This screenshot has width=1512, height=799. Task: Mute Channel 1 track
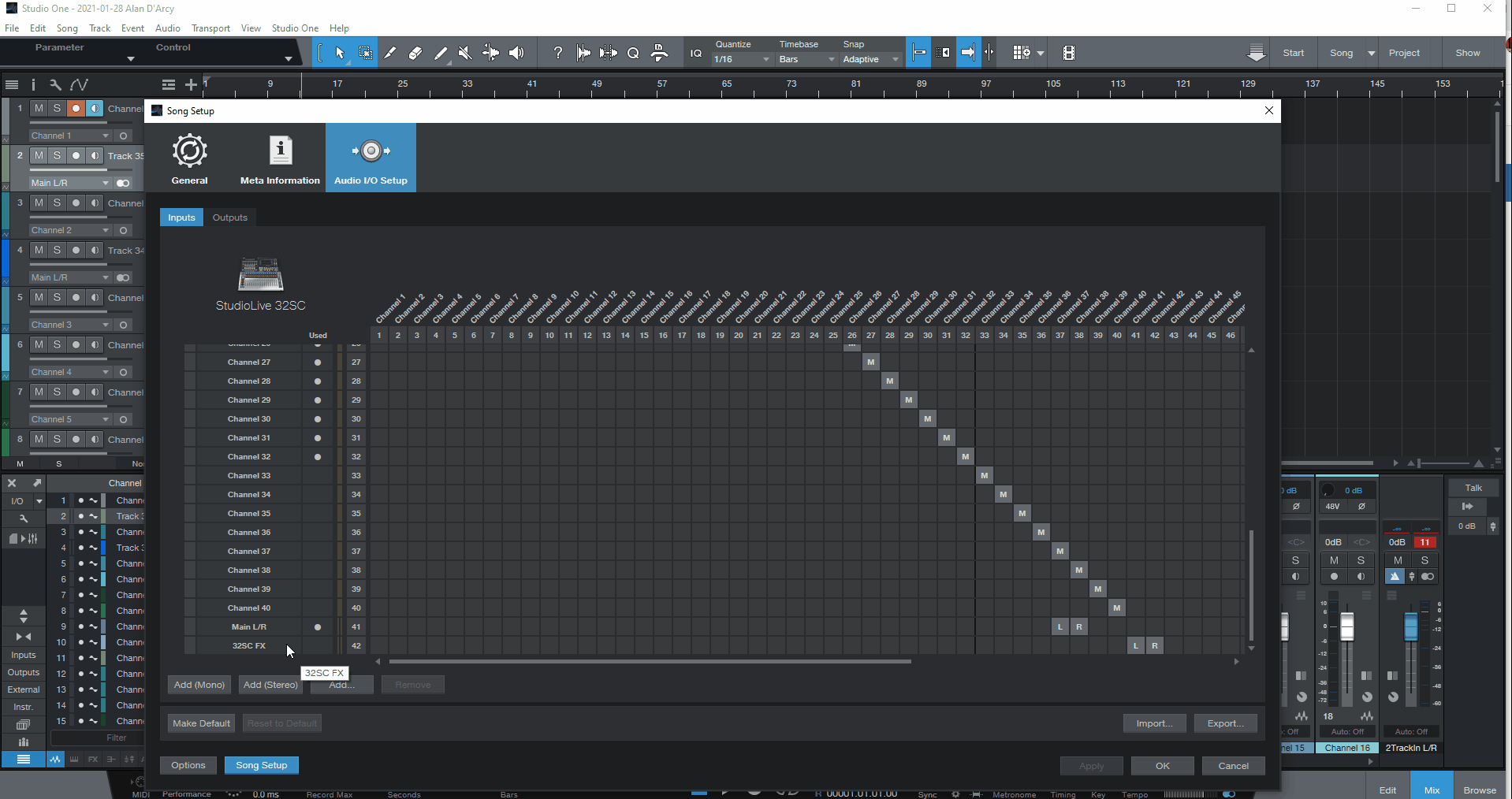tap(38, 109)
